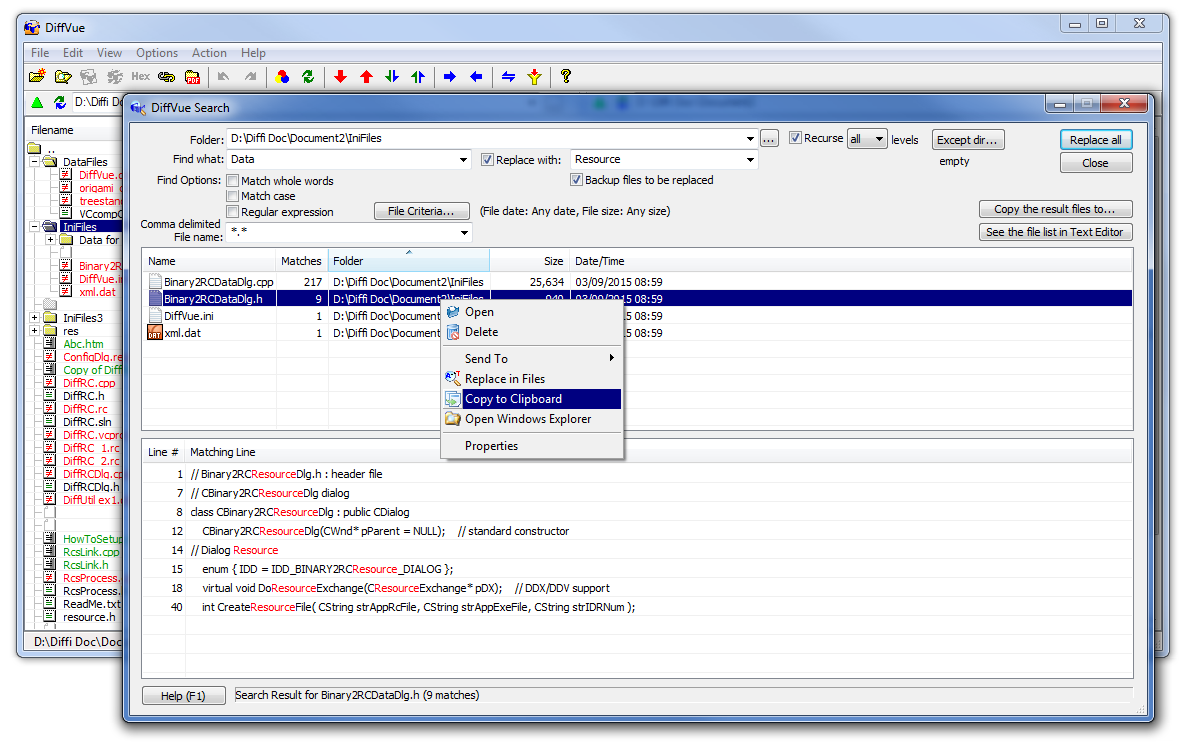
Task: Expand the IniFiles3 tree folder
Action: point(35,317)
